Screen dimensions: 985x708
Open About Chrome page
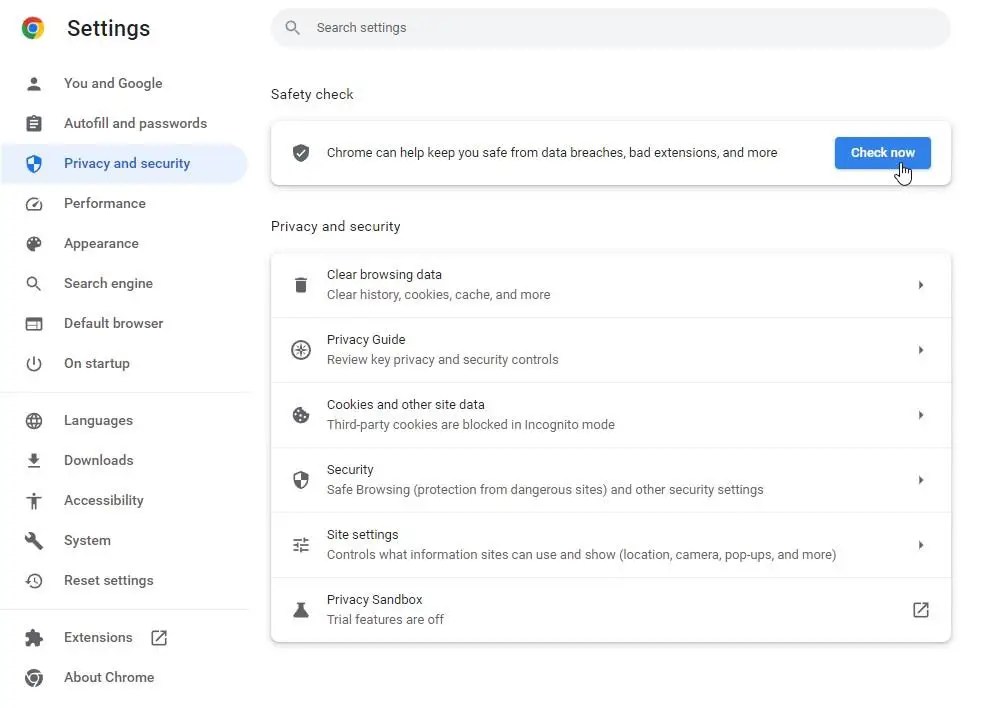click(x=108, y=677)
